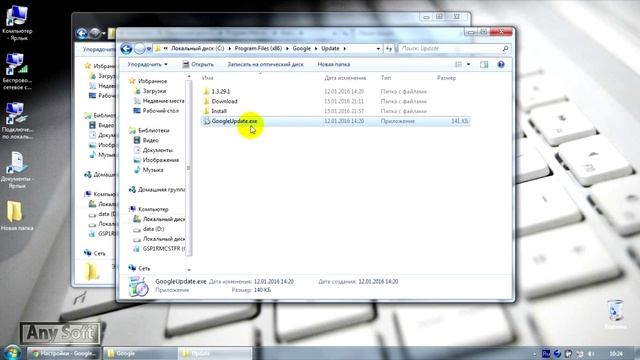Select the Download folder

224,101
